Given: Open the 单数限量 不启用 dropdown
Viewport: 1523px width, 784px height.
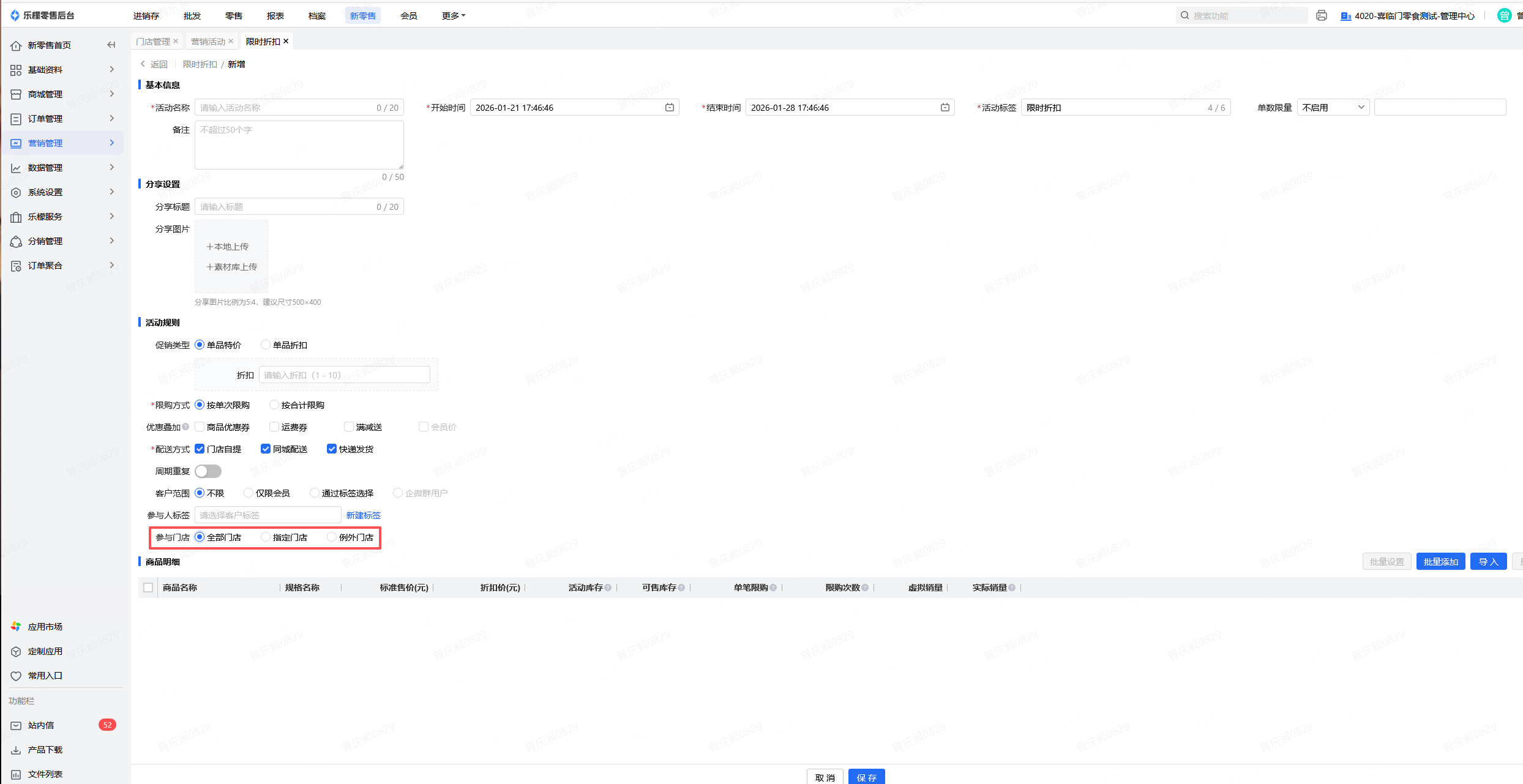Looking at the screenshot, I should 1333,108.
